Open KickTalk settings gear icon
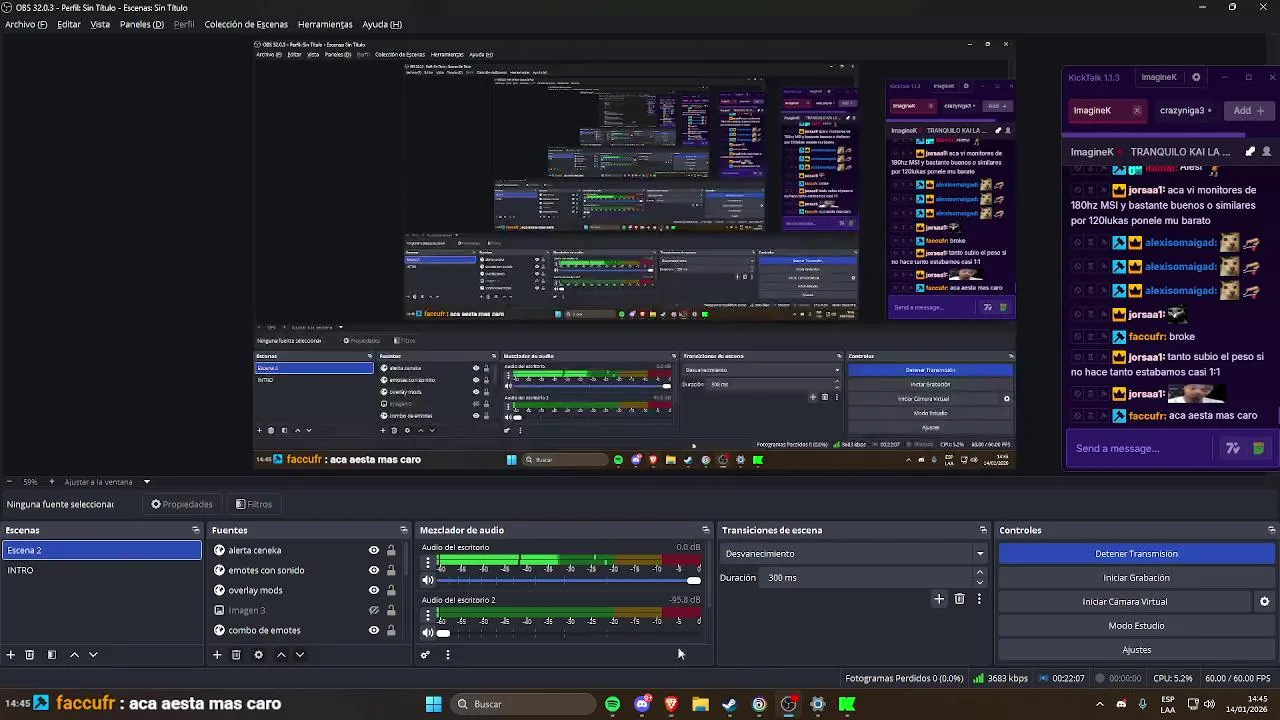This screenshot has height=720, width=1280. click(x=1196, y=77)
